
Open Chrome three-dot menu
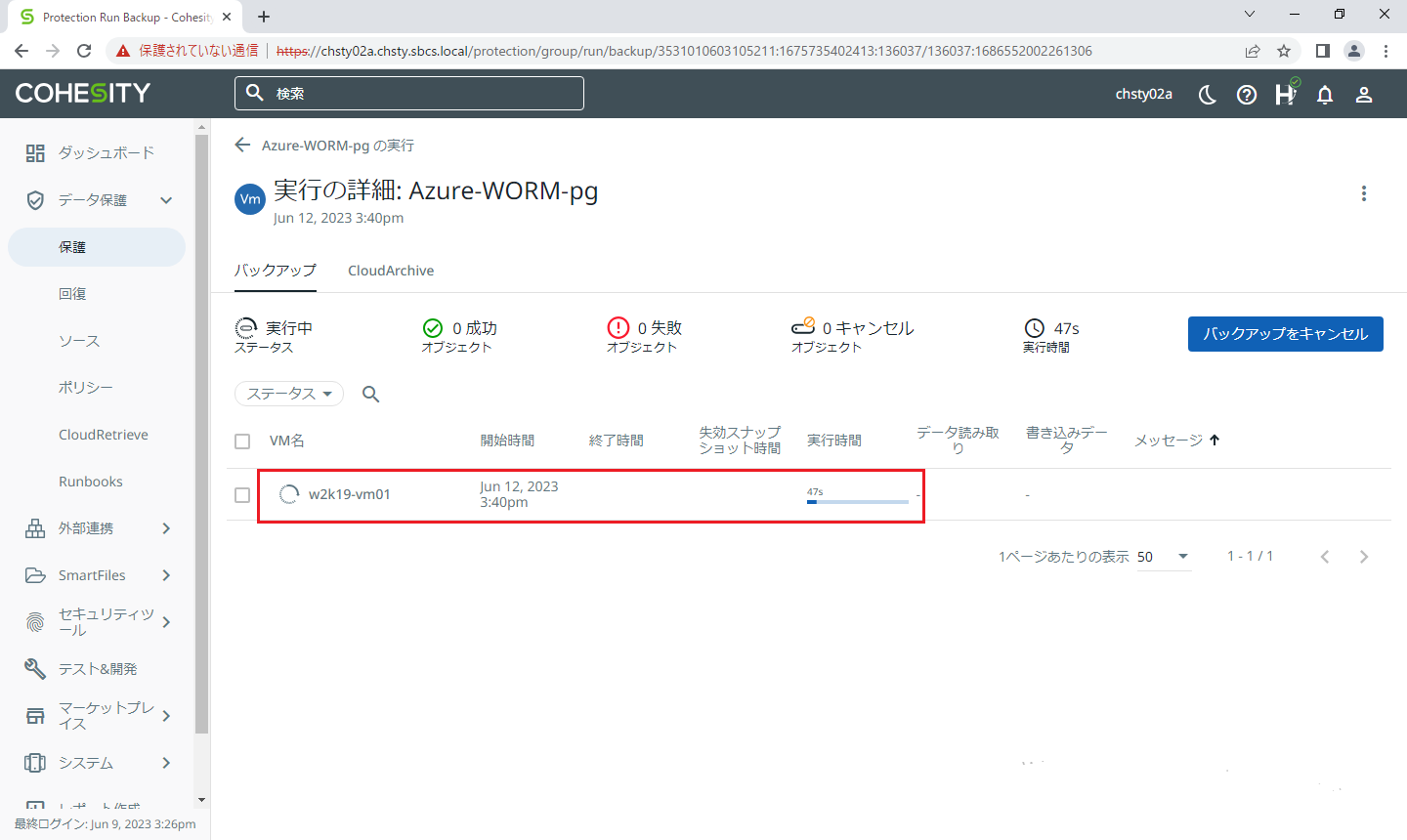[x=1386, y=51]
